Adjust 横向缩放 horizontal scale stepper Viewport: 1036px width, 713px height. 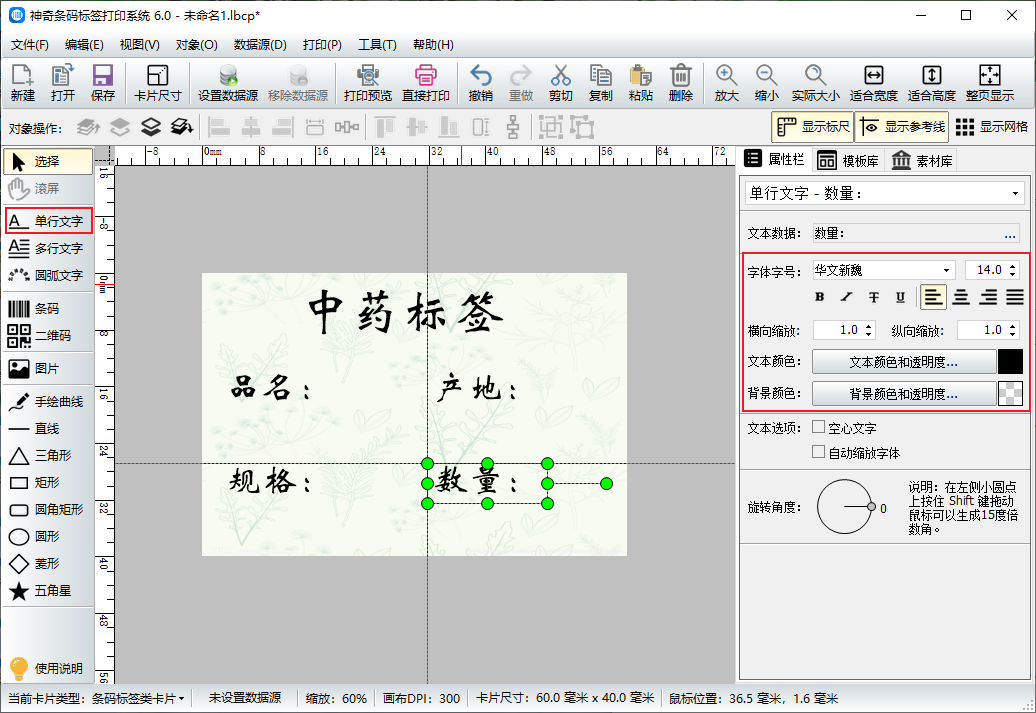869,330
